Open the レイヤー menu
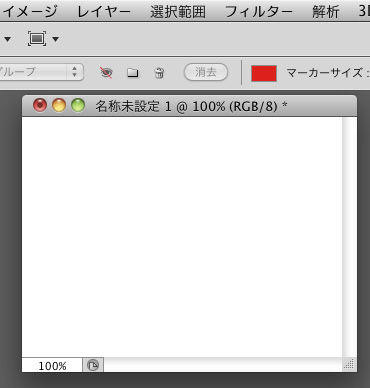Screen dimensions: 370x388 [x=104, y=12]
